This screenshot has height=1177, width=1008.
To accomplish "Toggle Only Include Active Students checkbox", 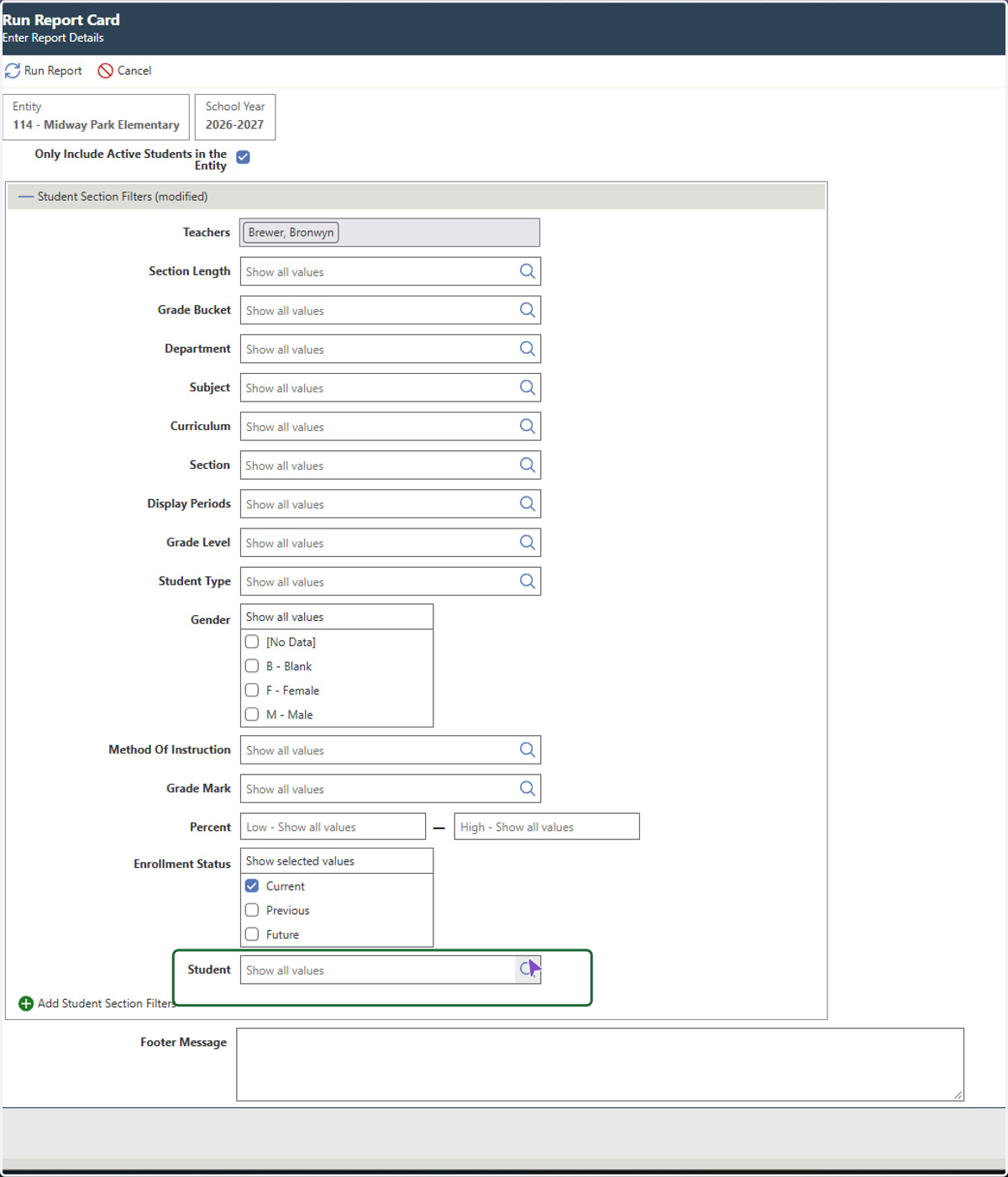I will point(243,157).
